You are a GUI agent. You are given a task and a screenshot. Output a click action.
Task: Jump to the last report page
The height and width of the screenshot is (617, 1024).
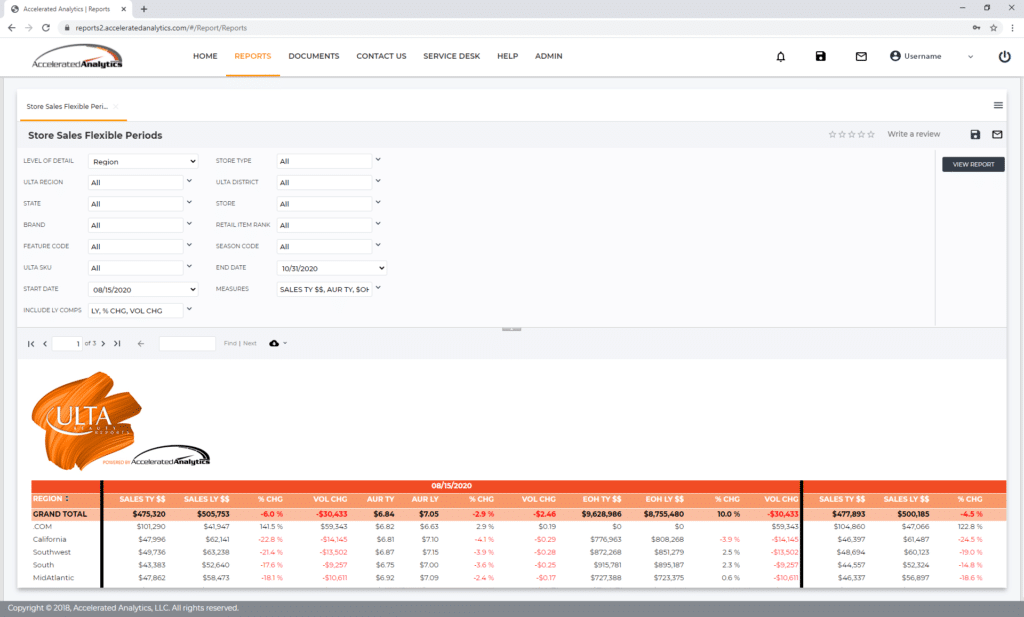click(116, 342)
